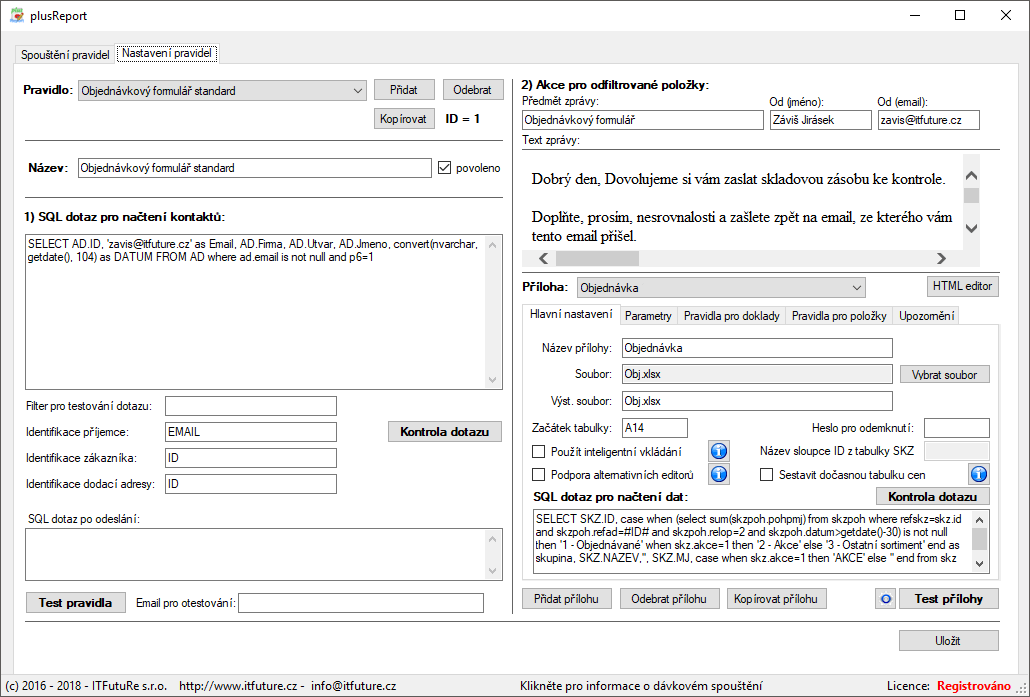This screenshot has height=697, width=1030.
Task: Click data SQL query scrollbar down arrow
Action: (979, 563)
